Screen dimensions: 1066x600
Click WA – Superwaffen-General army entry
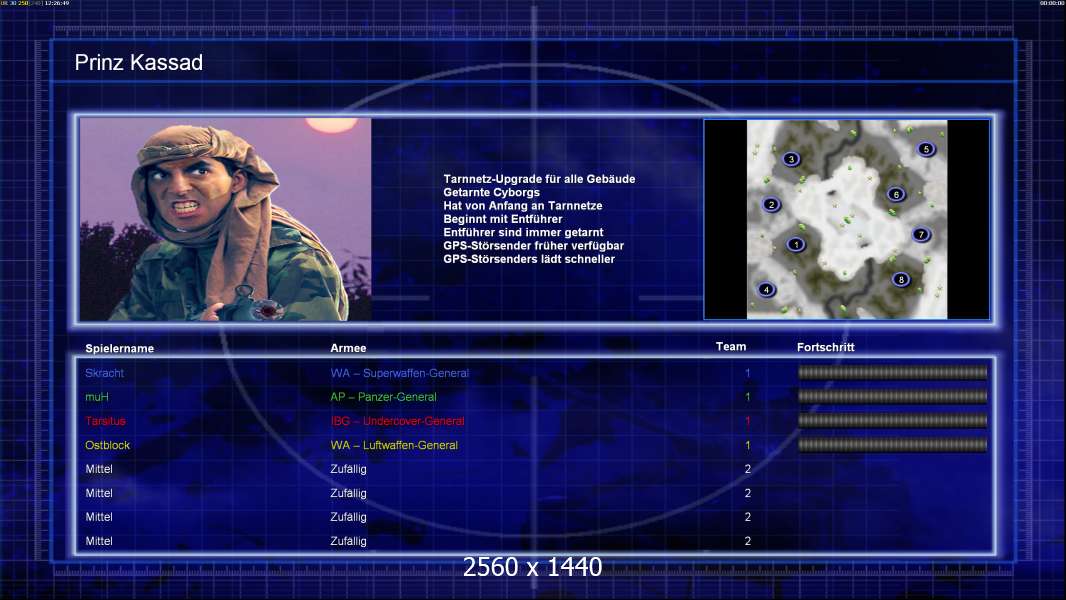400,373
